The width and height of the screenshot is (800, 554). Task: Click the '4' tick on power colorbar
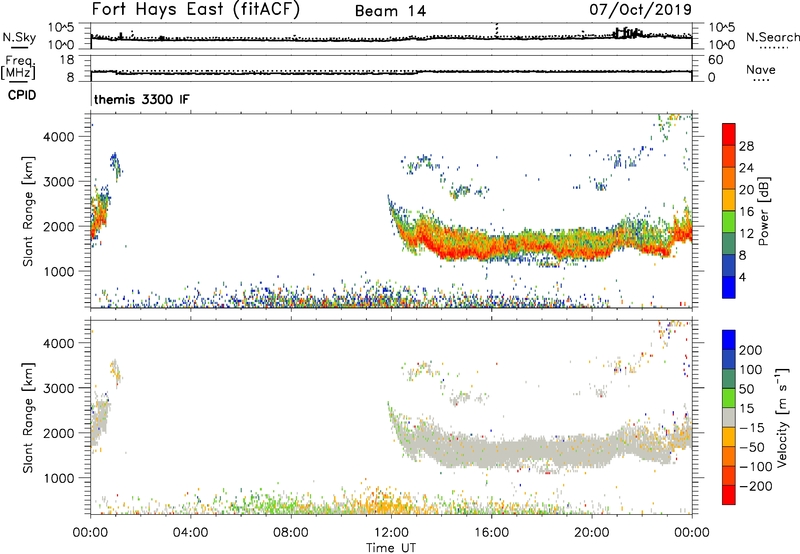click(x=742, y=277)
